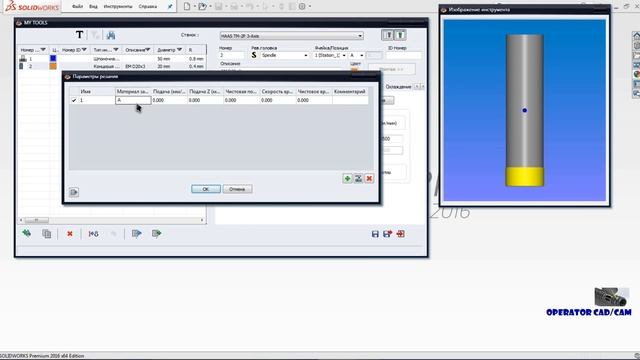Click the blue center point in tool preview

point(524,110)
